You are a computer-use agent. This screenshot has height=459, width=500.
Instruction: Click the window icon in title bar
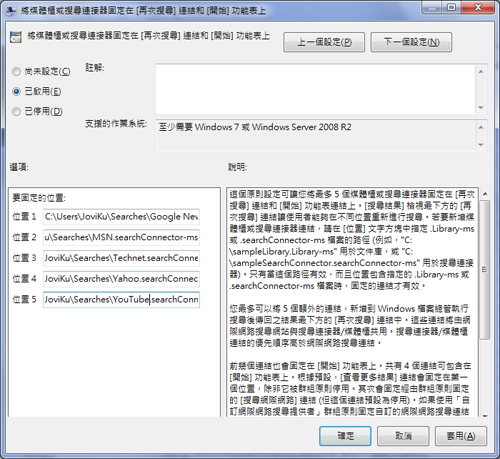[x=11, y=11]
